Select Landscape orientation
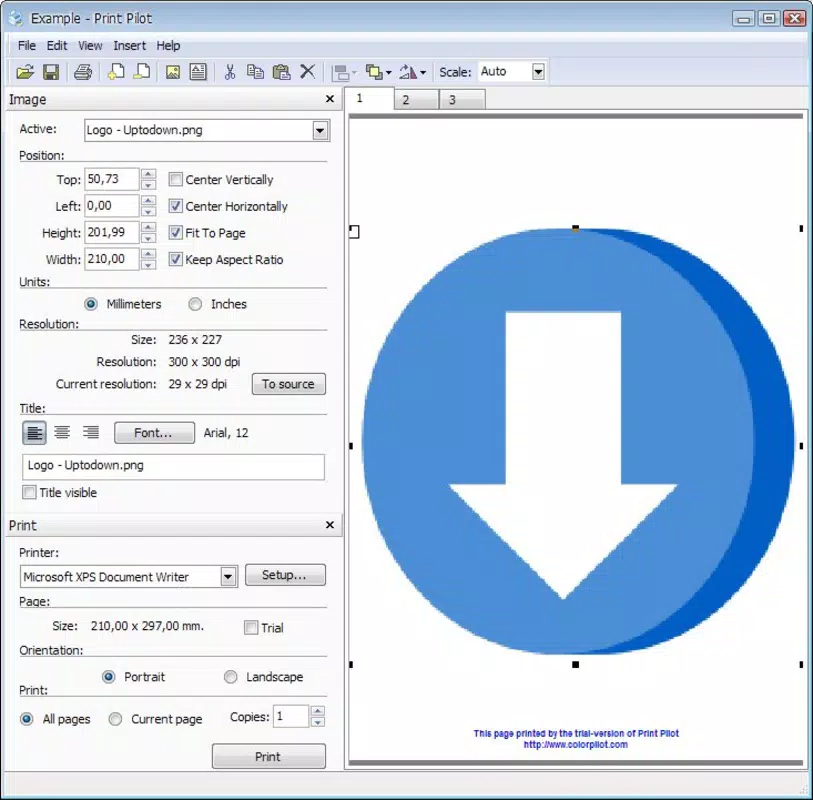Screen dimensions: 813x800 [x=231, y=677]
